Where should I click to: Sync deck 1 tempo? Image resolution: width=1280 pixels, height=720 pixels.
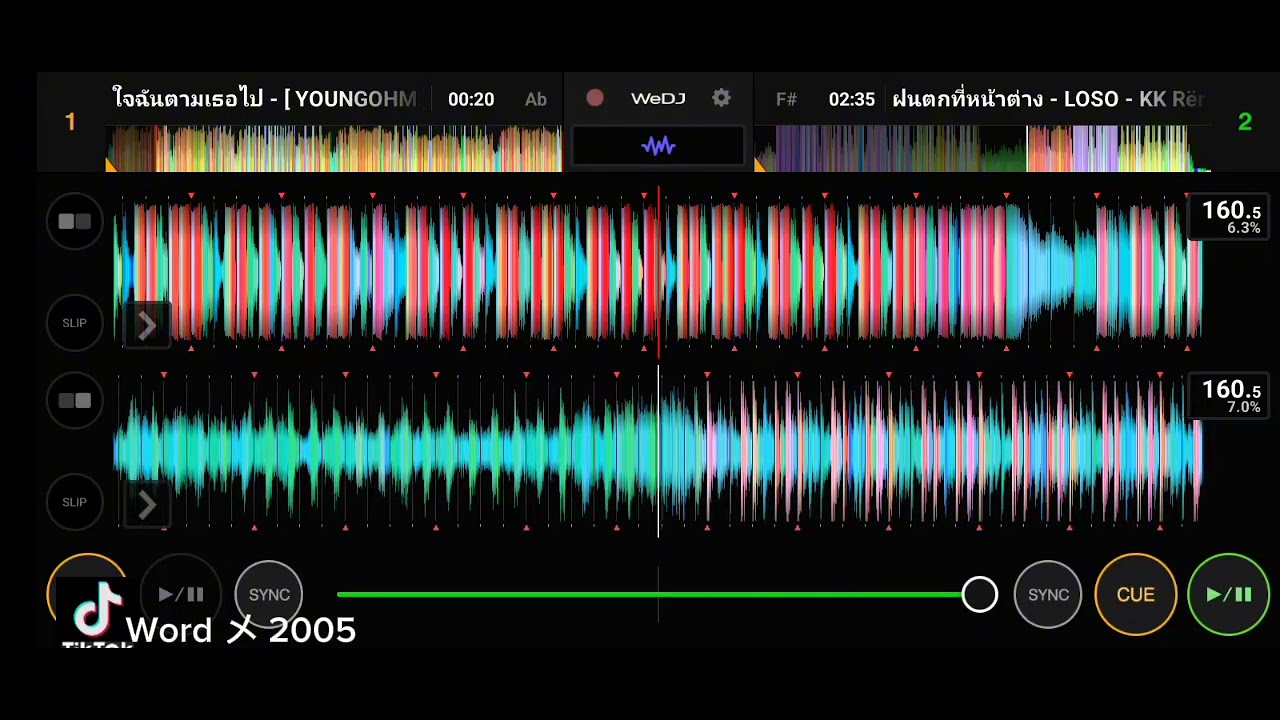click(x=269, y=595)
